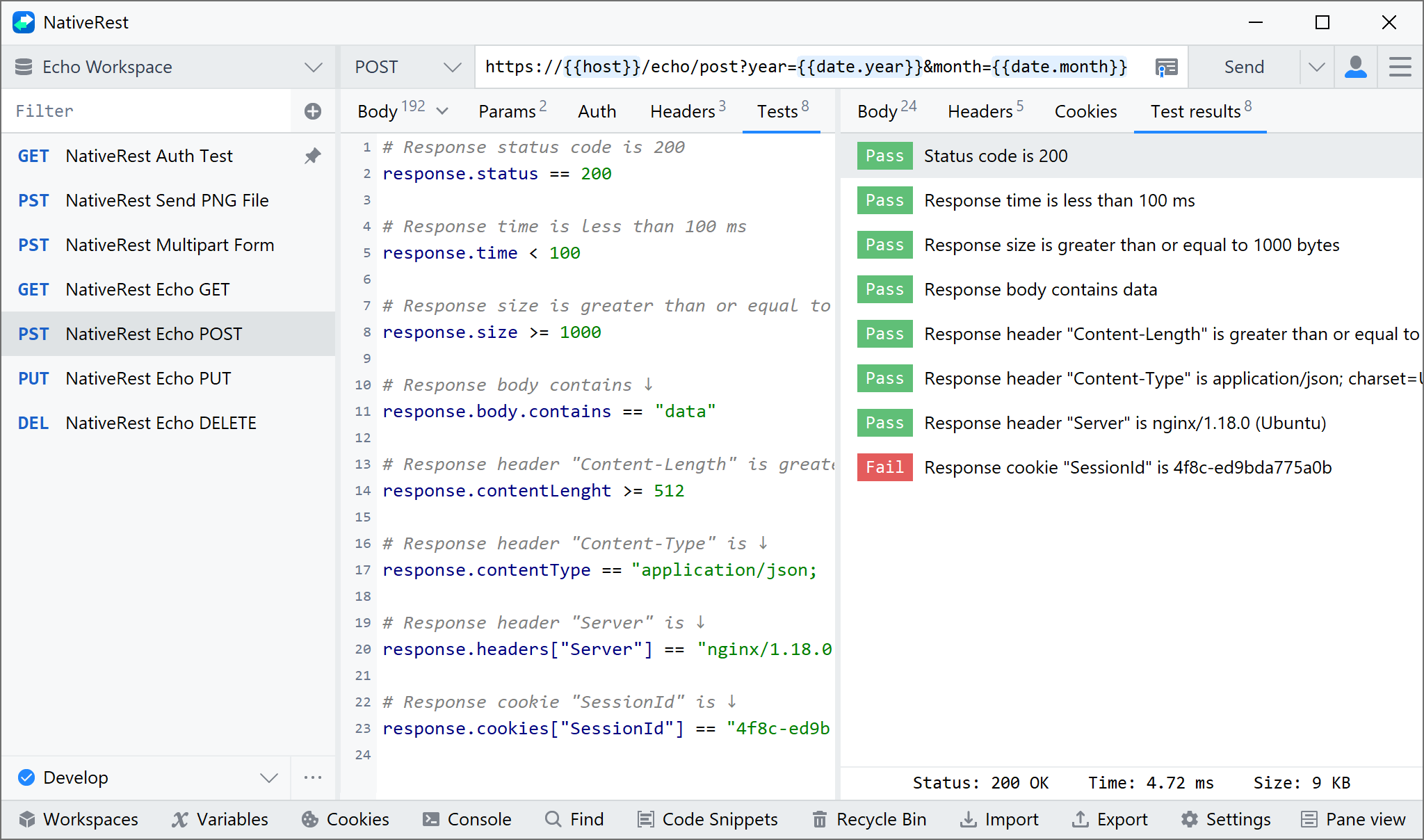The height and width of the screenshot is (840, 1424).
Task: Open the Develop environment dropdown chevron
Action: [269, 777]
